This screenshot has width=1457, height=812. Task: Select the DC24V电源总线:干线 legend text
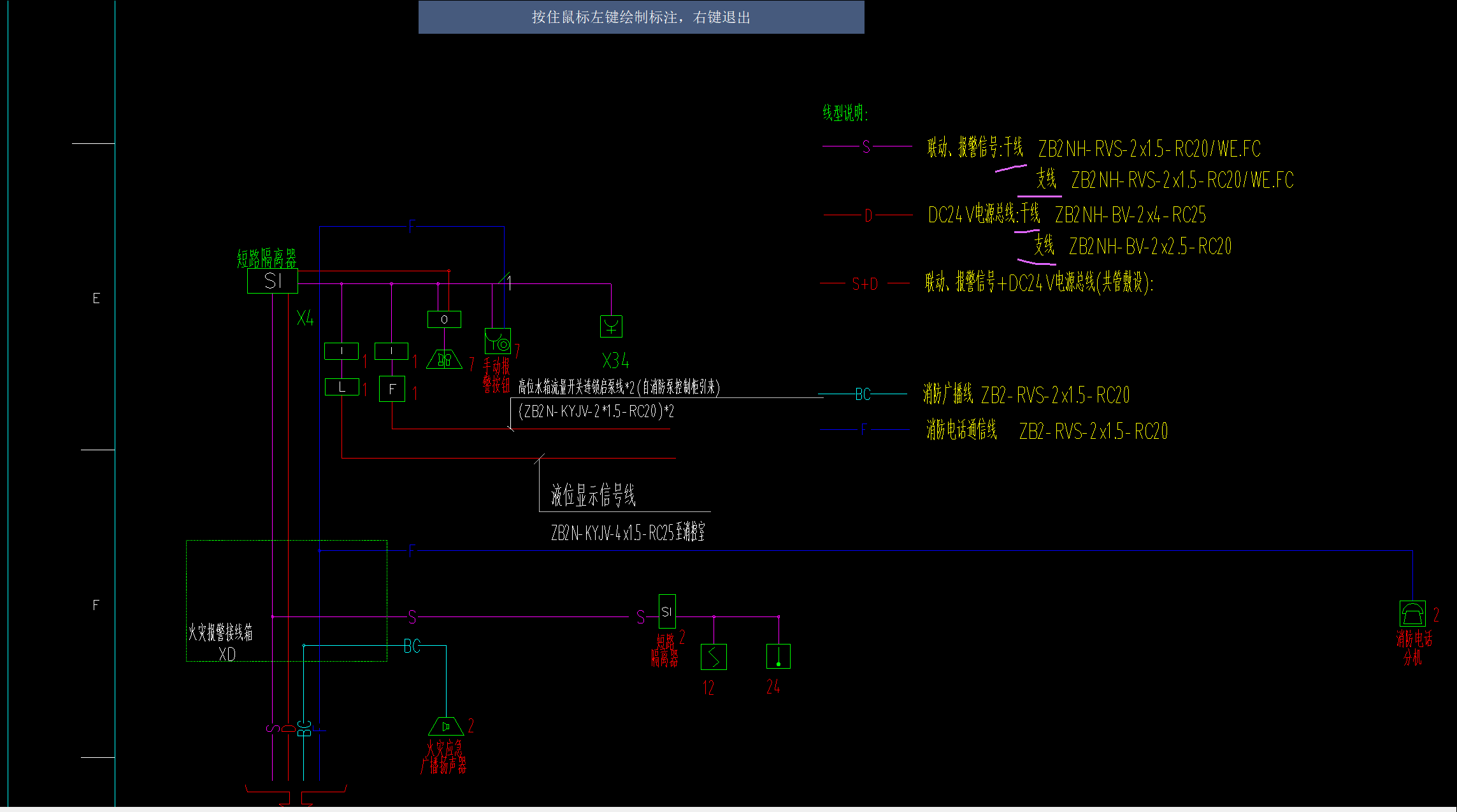click(984, 214)
